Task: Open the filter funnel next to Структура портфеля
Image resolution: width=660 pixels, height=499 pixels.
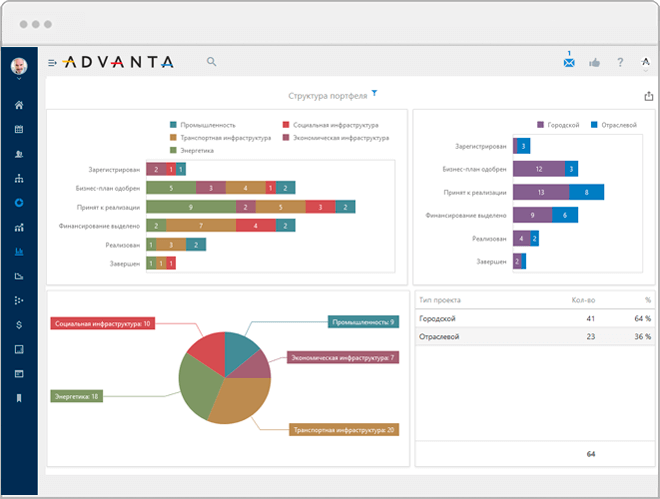Action: [x=374, y=93]
